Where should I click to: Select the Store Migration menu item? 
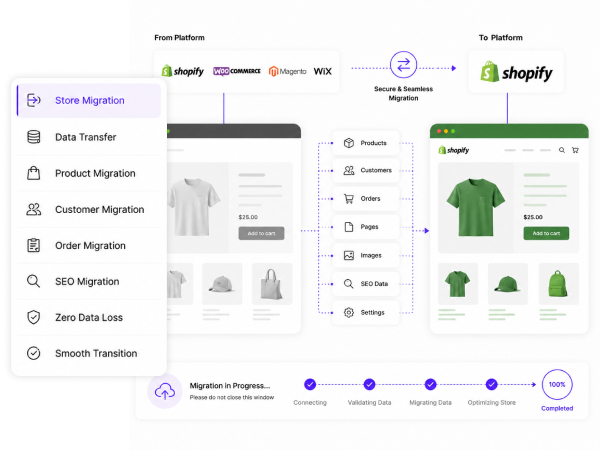[x=89, y=100]
